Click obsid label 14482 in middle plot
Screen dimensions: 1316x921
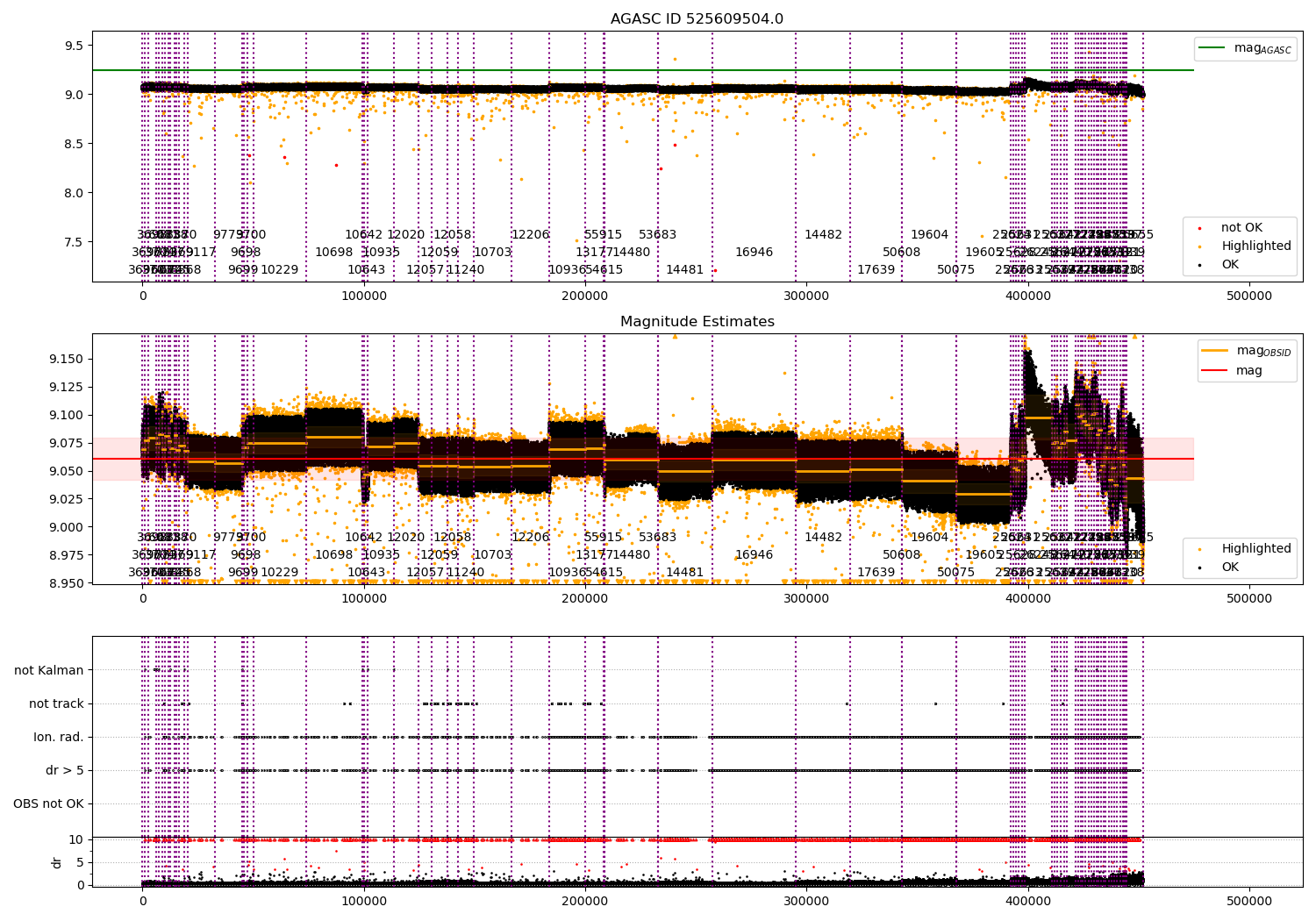click(x=823, y=537)
